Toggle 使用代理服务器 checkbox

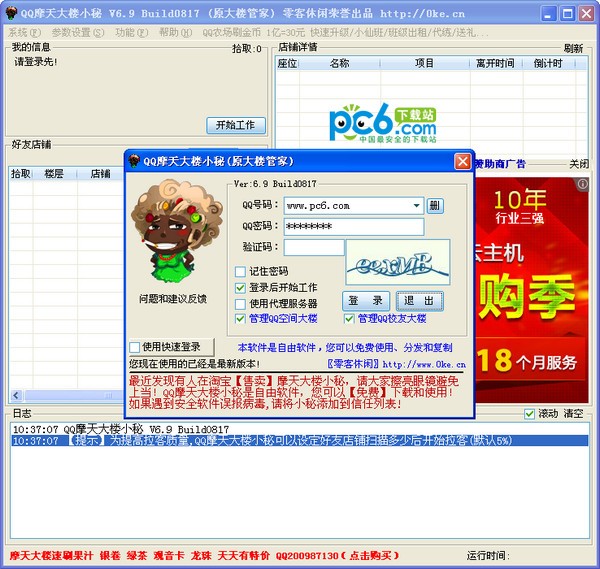tap(240, 304)
